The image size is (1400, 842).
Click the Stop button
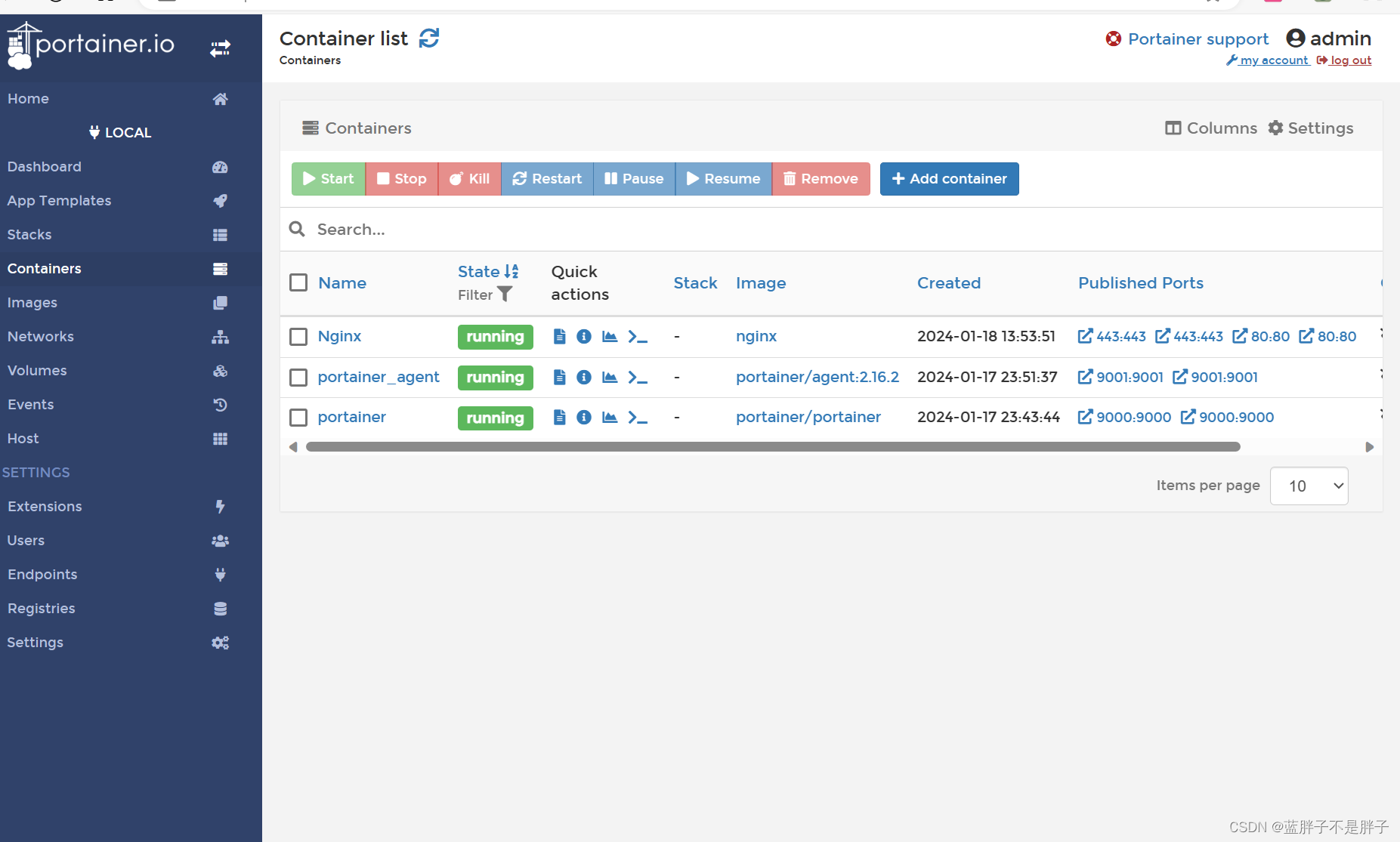coord(402,179)
